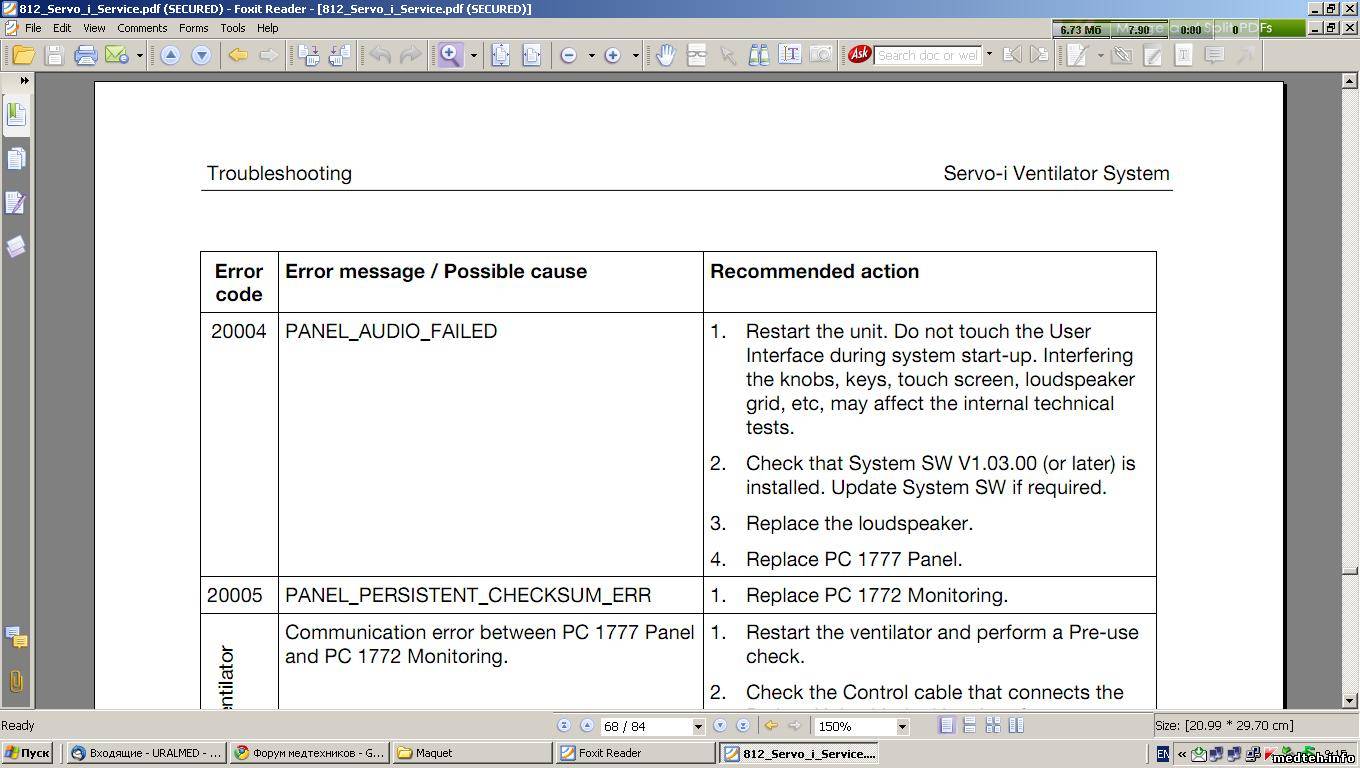Enable single page layout in status bar
The height and width of the screenshot is (768, 1360).
tap(946, 726)
